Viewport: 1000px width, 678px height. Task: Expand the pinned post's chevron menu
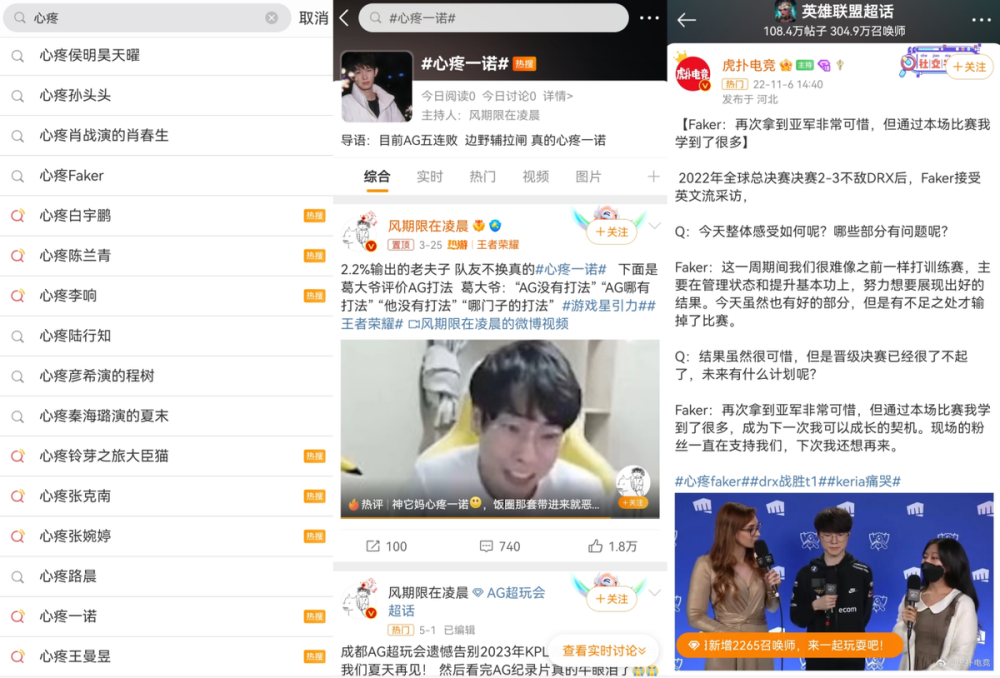(654, 226)
